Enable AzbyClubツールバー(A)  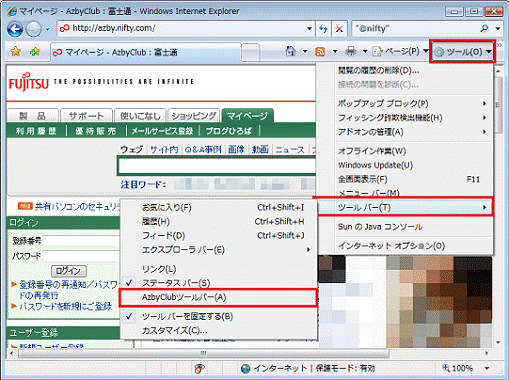tap(218, 297)
